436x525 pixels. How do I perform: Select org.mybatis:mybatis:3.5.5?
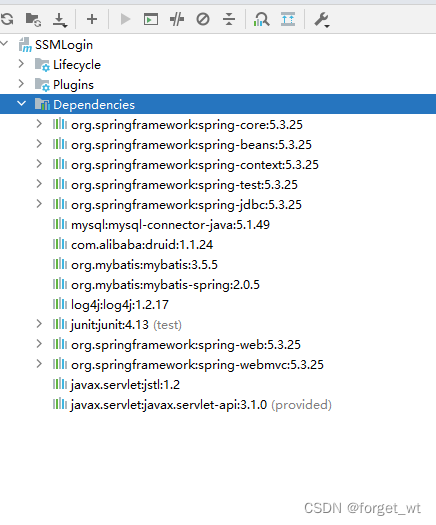pyautogui.click(x=144, y=265)
